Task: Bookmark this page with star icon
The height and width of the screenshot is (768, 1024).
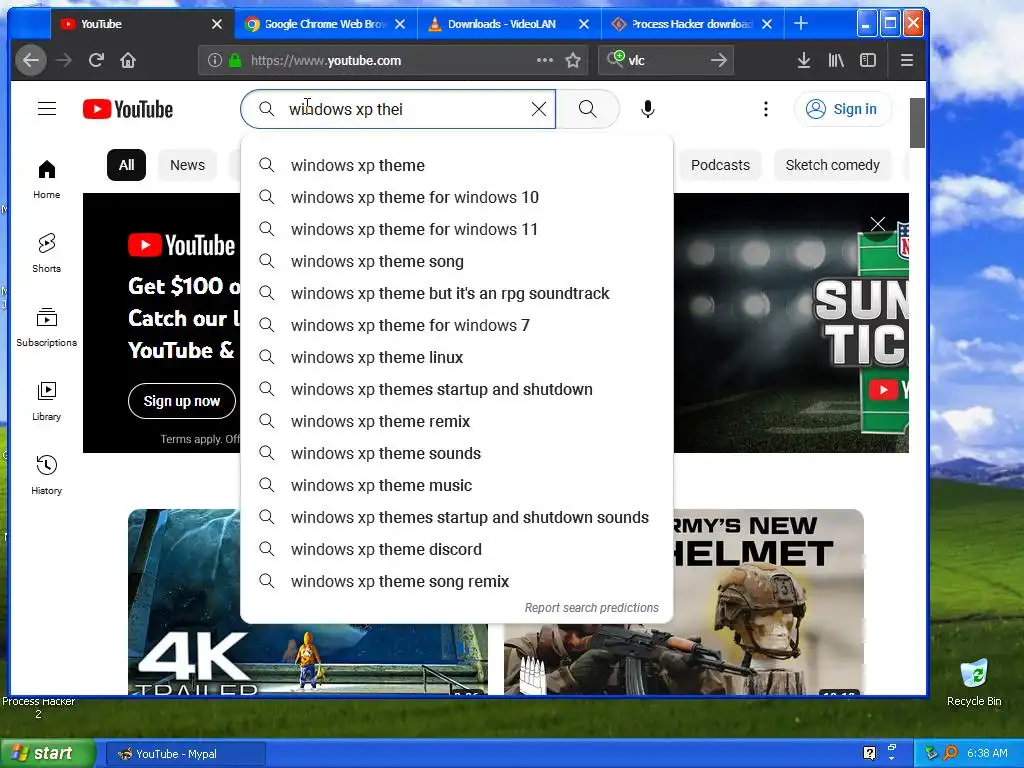Action: tap(573, 61)
